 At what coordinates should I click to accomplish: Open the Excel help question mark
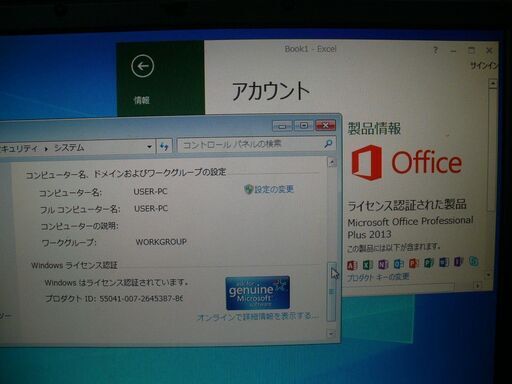(x=435, y=50)
